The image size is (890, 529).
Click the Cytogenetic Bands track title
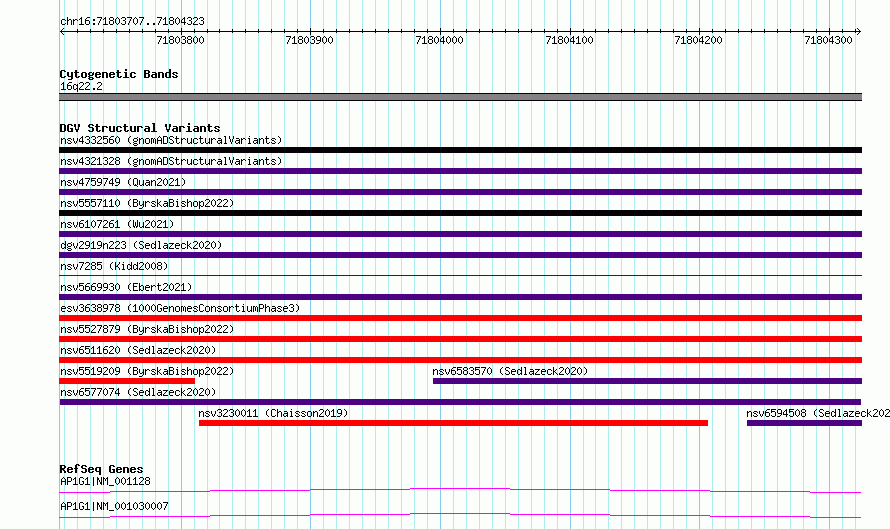[119, 74]
